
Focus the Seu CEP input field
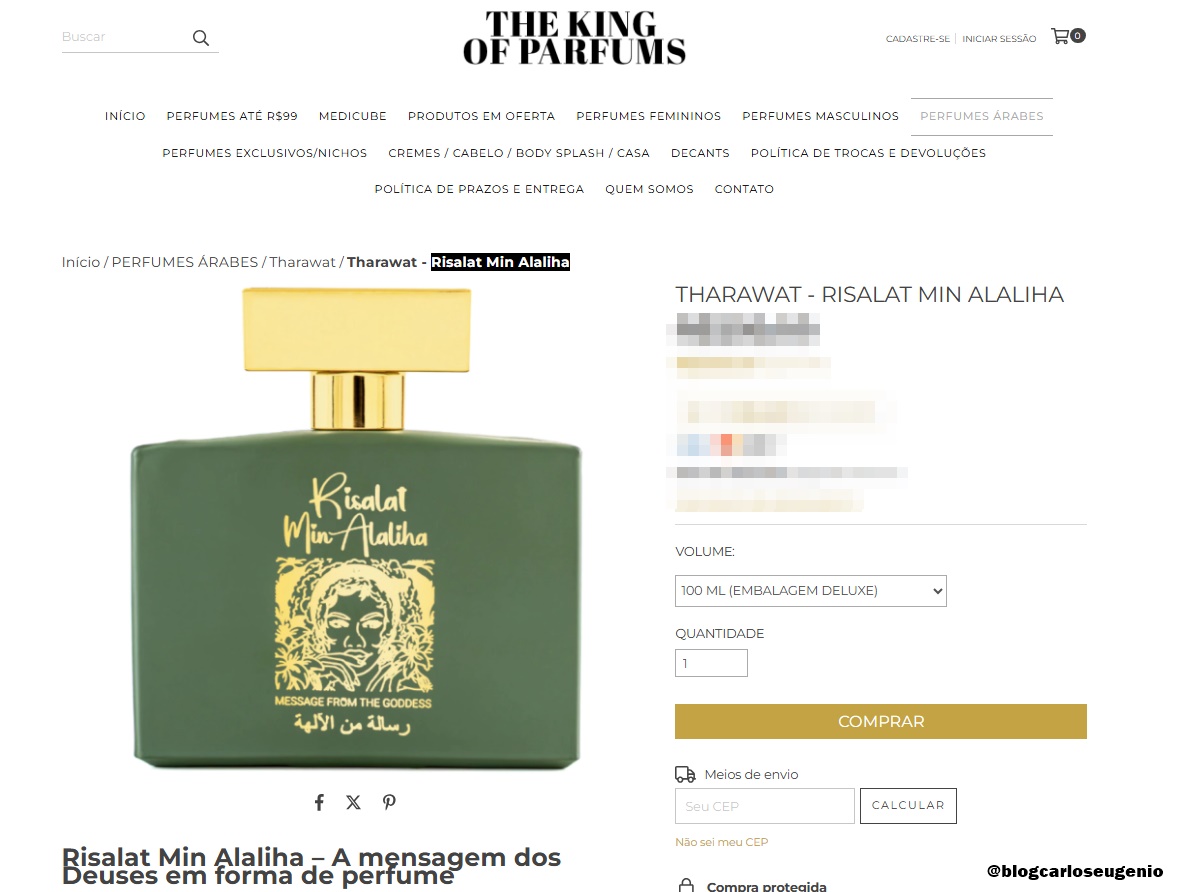tap(764, 806)
